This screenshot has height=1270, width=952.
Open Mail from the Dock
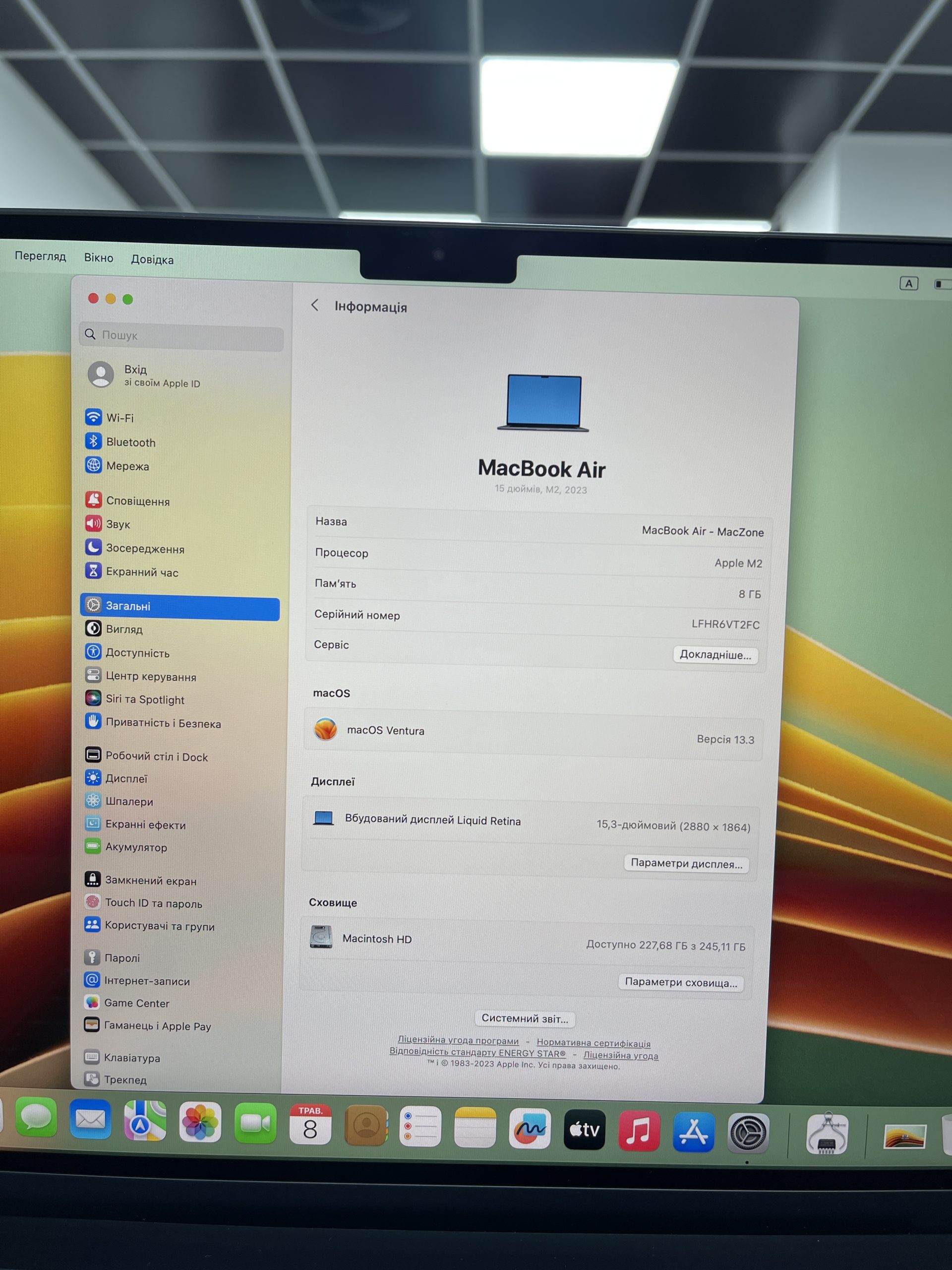(x=90, y=1118)
